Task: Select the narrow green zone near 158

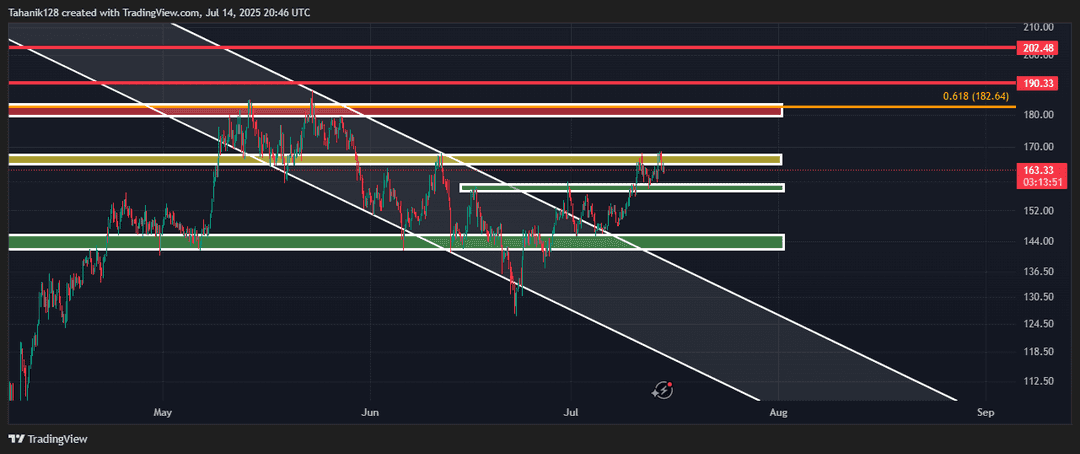Action: pos(622,187)
